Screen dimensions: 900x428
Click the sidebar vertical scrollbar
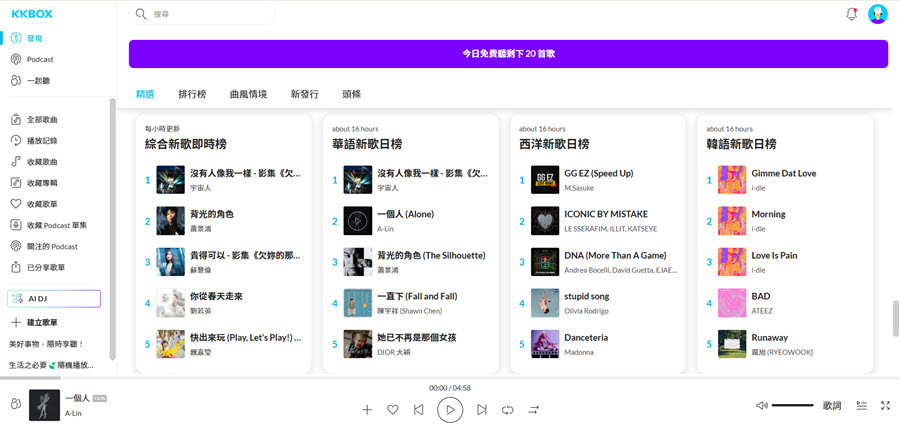112,229
